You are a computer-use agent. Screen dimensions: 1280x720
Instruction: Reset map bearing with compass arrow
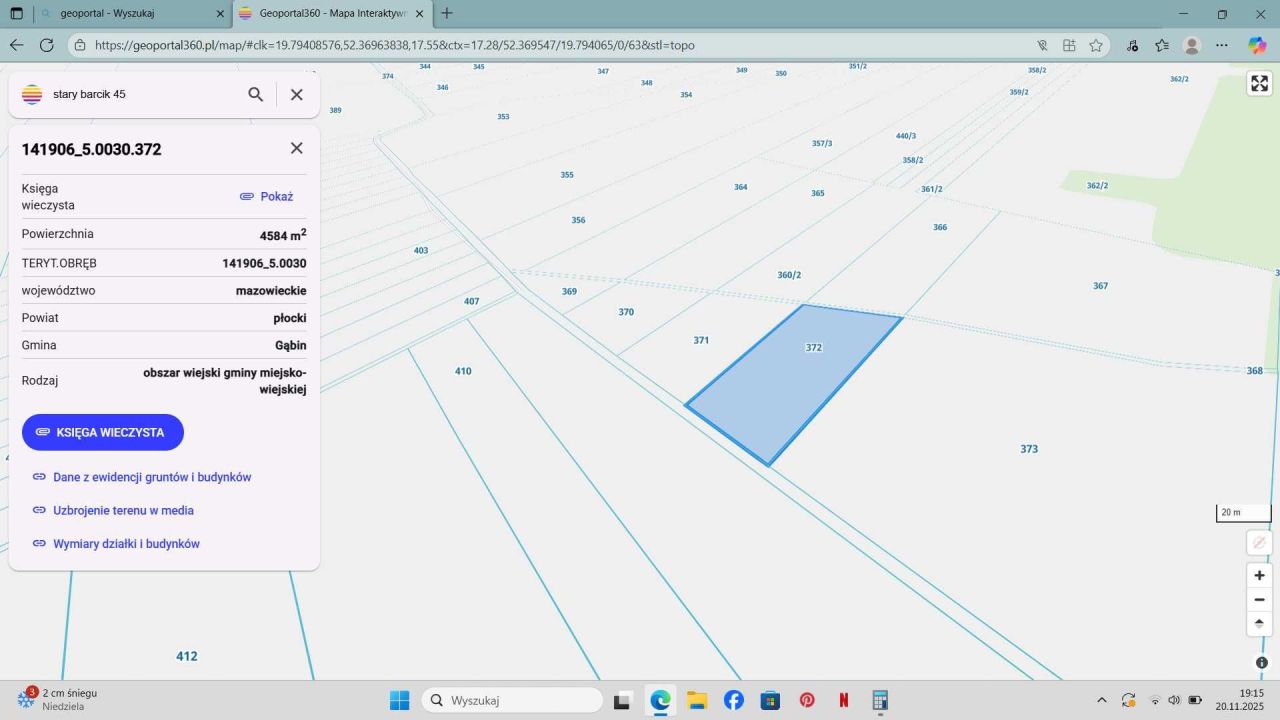(1259, 623)
